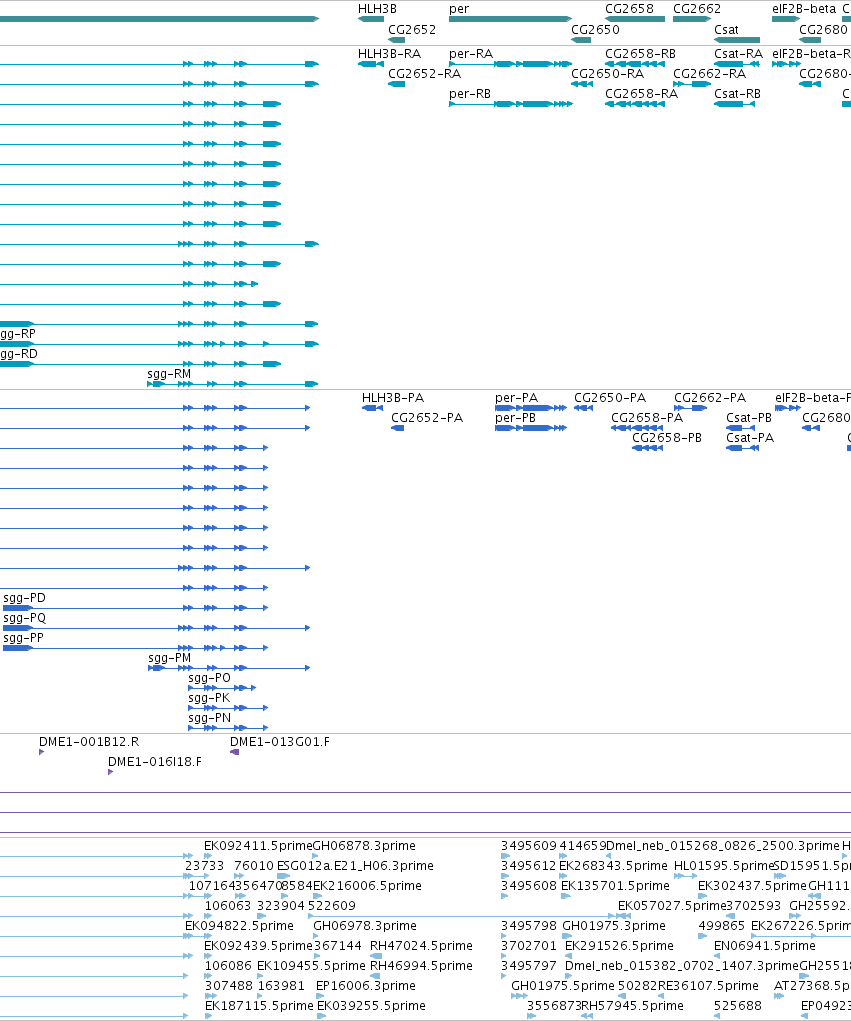851x1021 pixels.
Task: Click the HLH3B-RA transcript label
Action: coord(389,53)
